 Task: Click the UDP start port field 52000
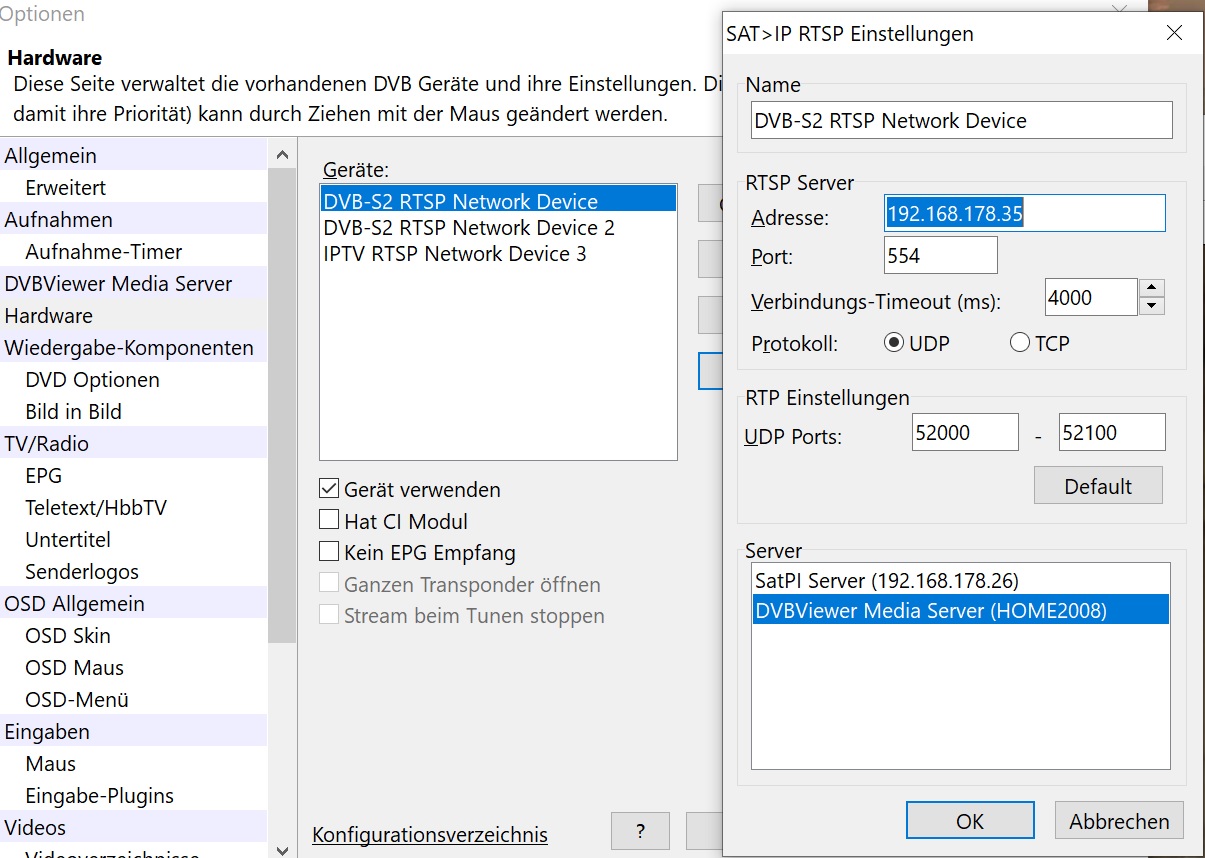[x=965, y=432]
